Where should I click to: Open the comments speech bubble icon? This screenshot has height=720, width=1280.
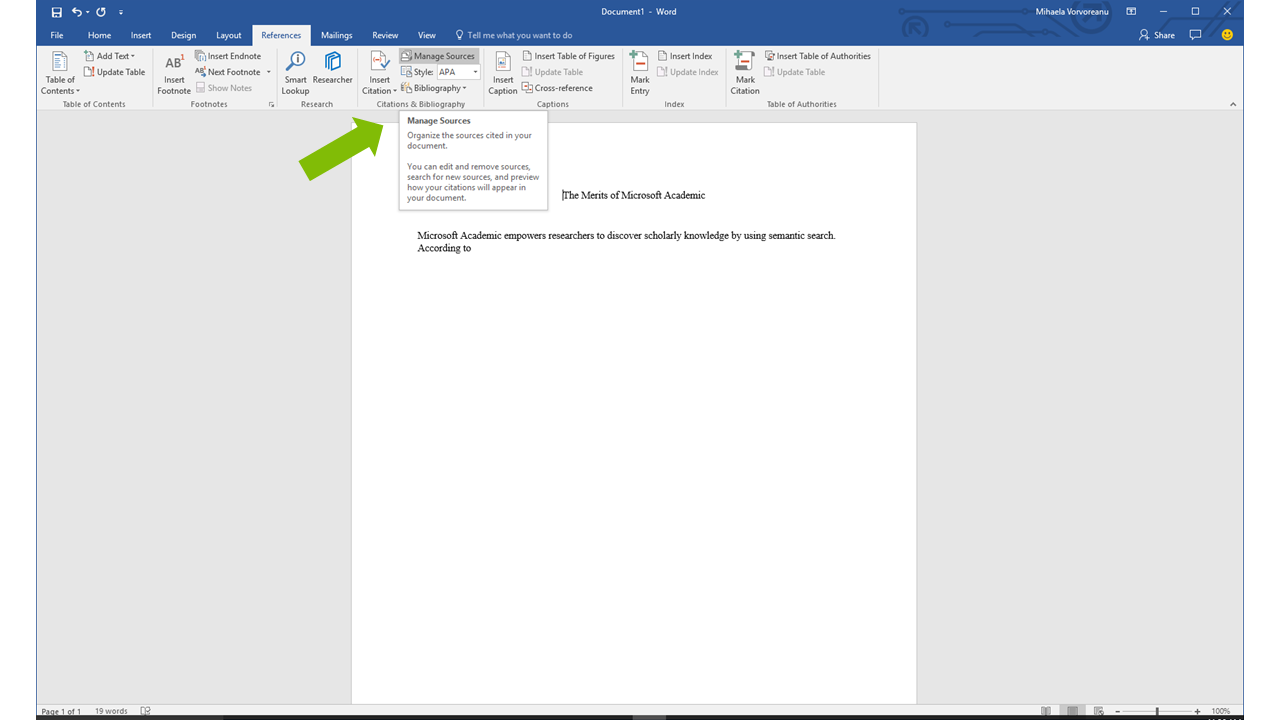[x=1195, y=35]
